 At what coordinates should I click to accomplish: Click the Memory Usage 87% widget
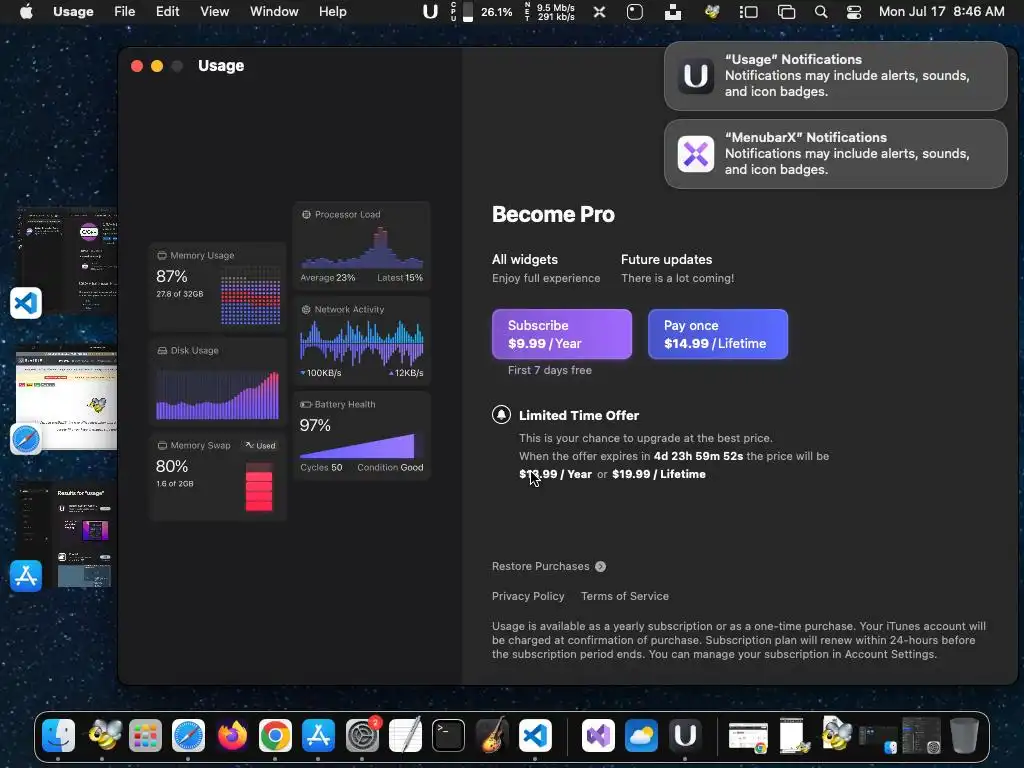coord(217,288)
